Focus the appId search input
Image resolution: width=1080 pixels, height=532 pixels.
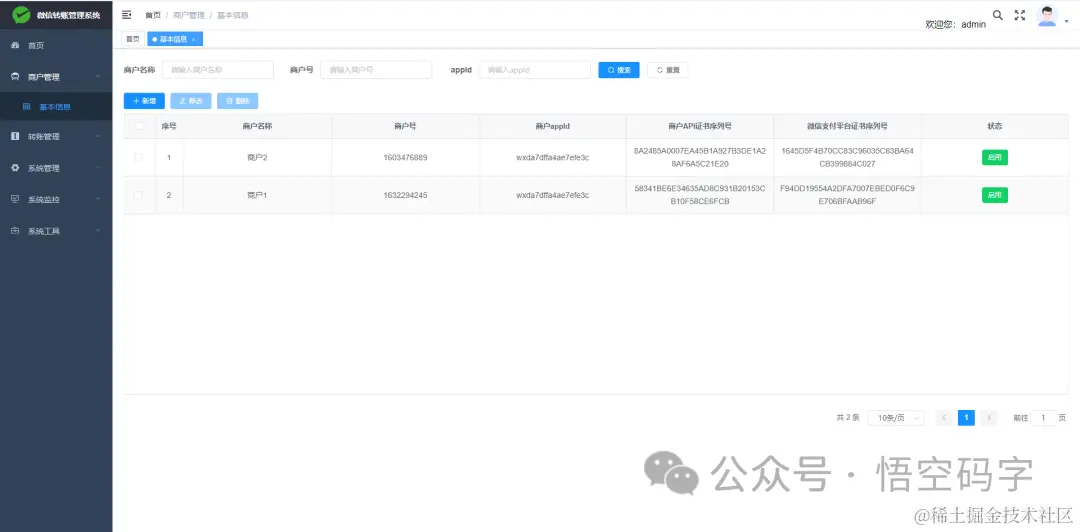[534, 70]
